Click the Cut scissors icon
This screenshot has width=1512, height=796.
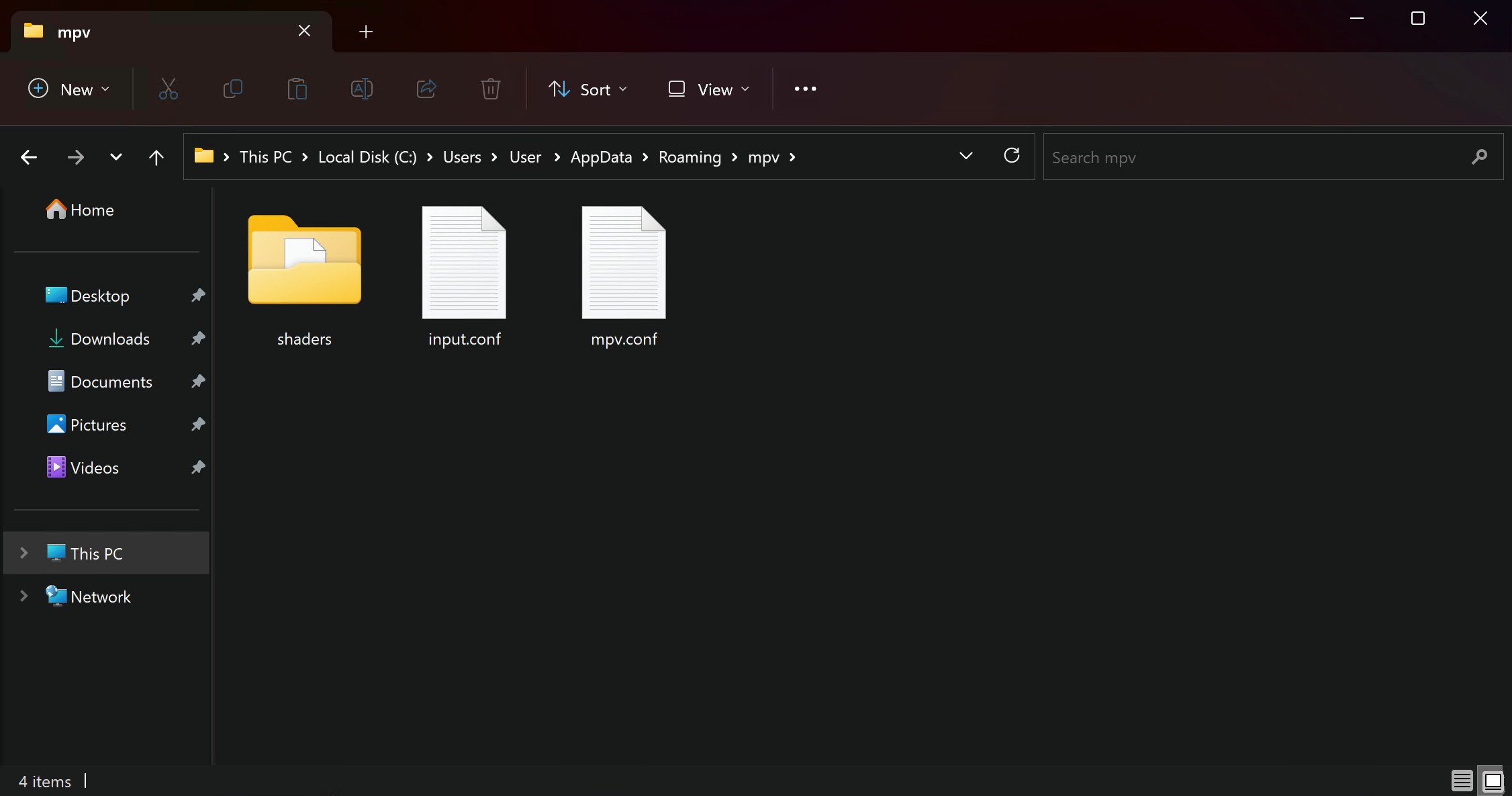coord(168,89)
